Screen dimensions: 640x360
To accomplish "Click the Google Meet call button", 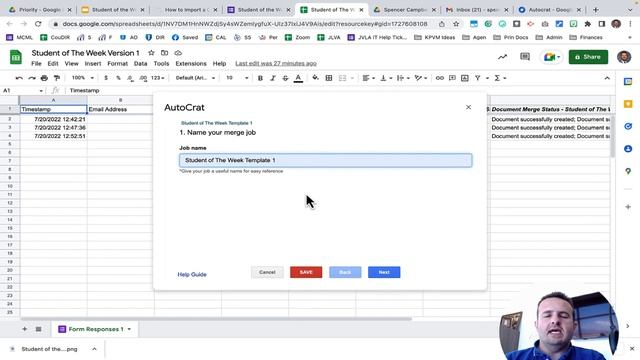I will pyautogui.click(x=551, y=57).
